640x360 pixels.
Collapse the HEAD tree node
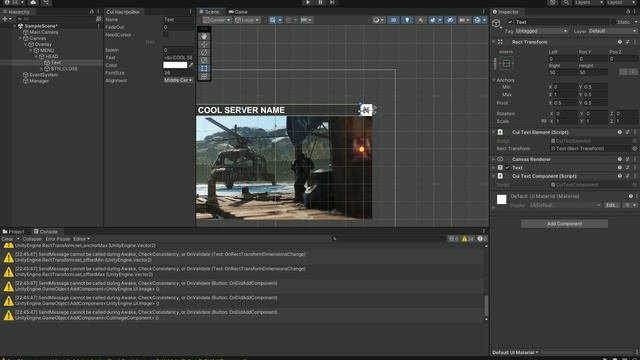pos(36,56)
